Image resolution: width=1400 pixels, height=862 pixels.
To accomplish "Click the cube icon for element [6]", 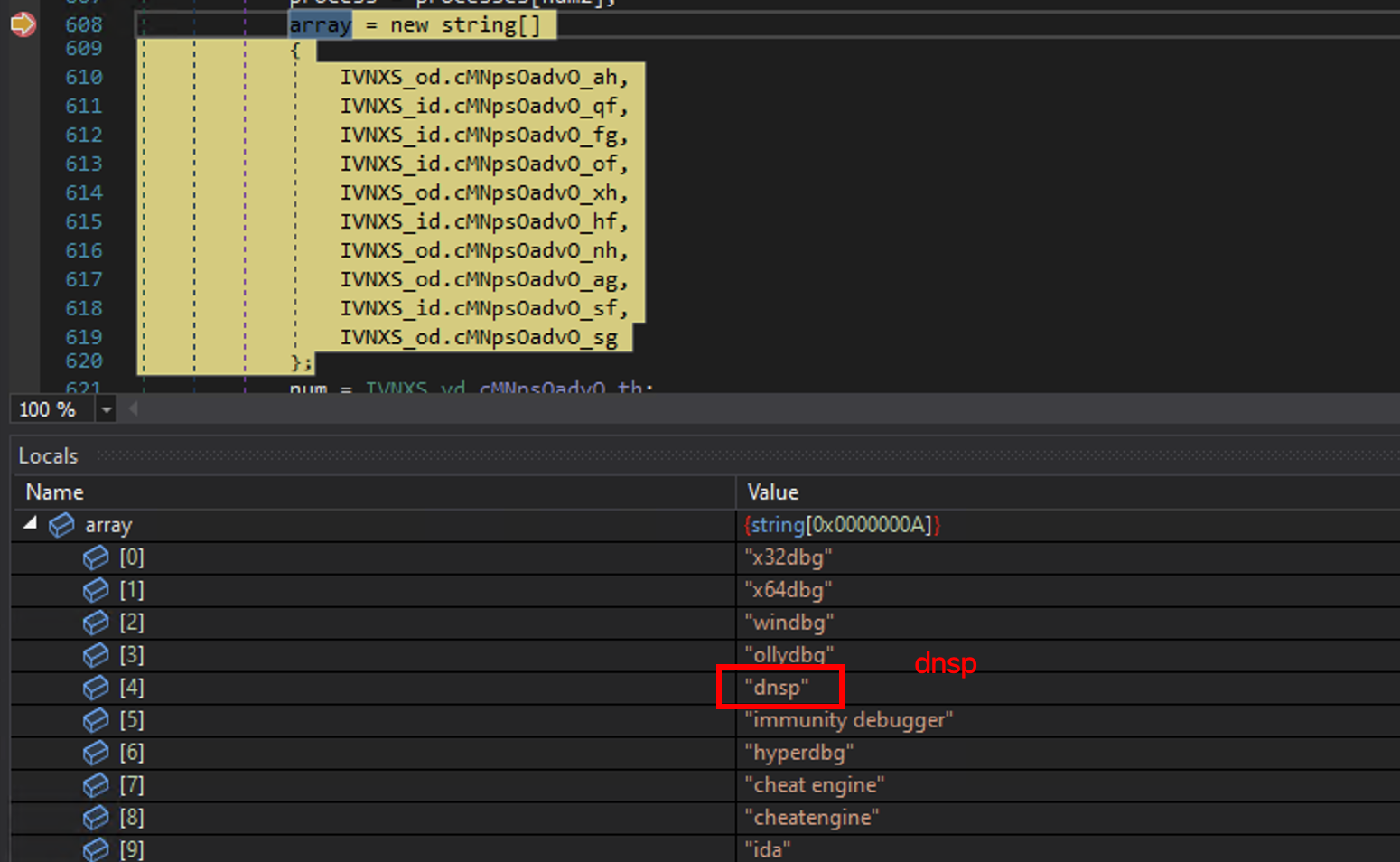I will [x=96, y=753].
